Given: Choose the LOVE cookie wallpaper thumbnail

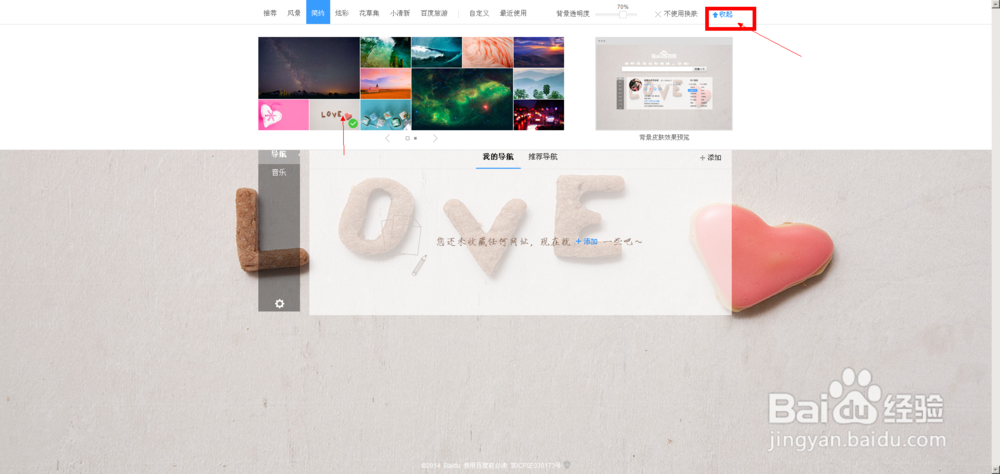Looking at the screenshot, I should 334,115.
